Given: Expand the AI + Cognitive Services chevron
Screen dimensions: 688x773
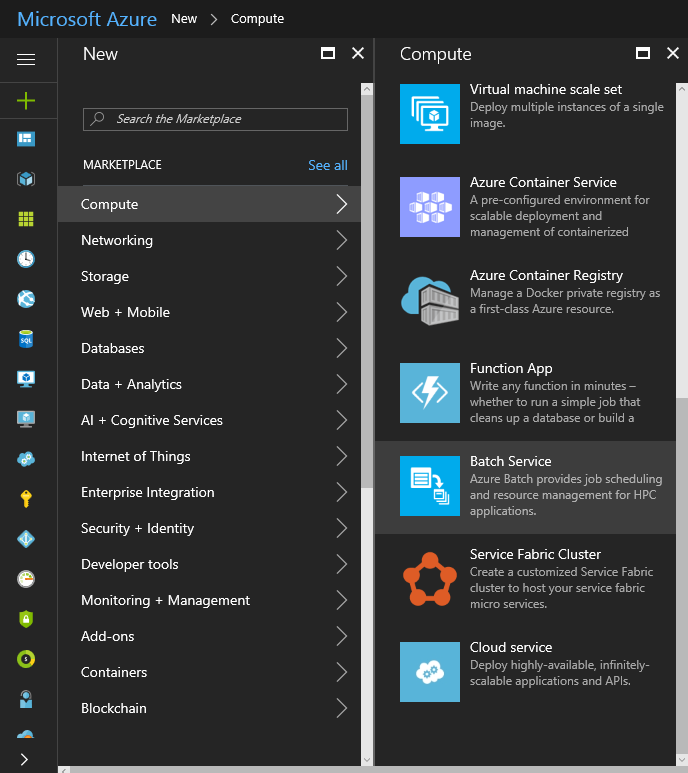Looking at the screenshot, I should coord(342,420).
